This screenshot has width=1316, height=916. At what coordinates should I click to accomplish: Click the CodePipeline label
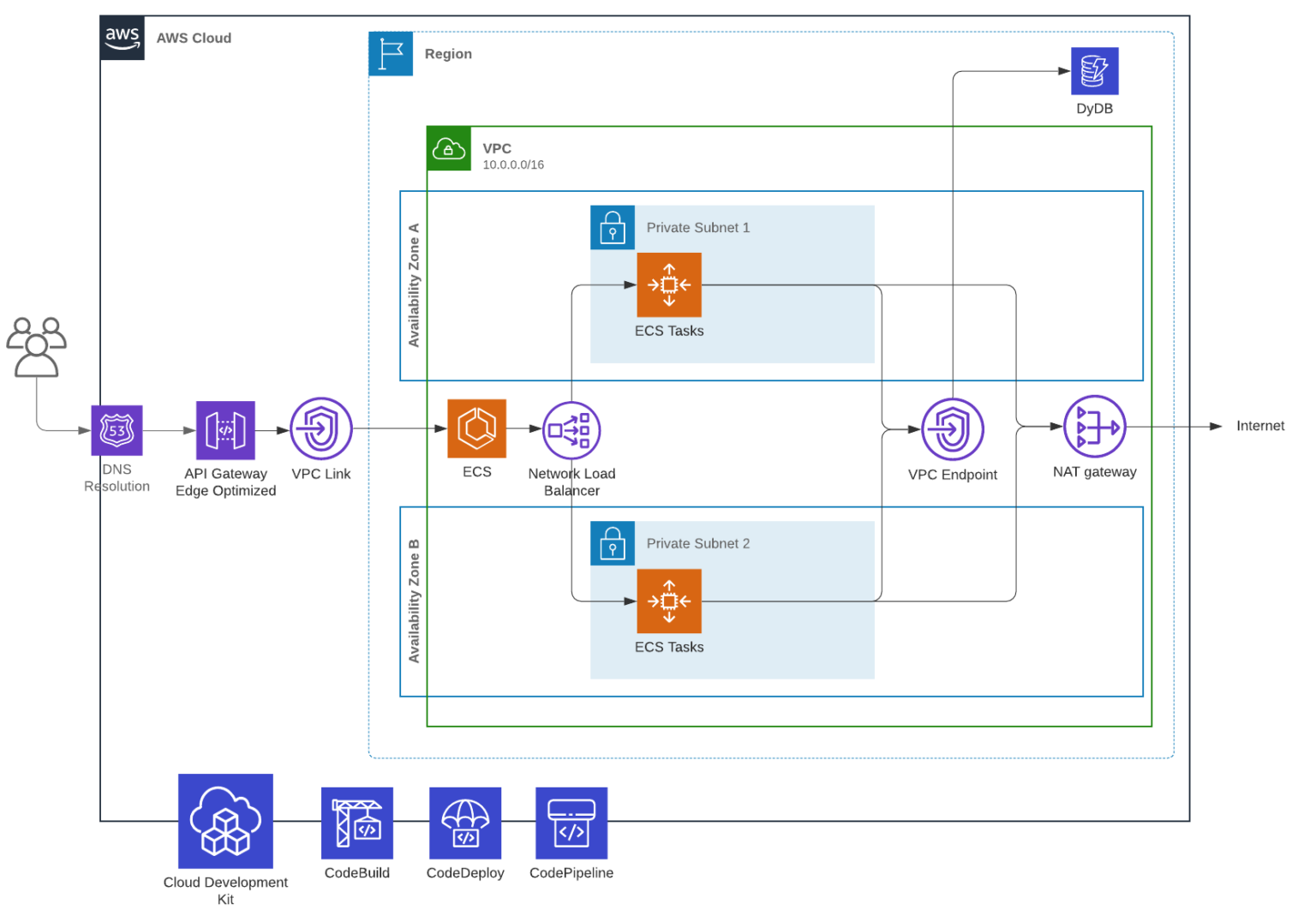(x=571, y=873)
